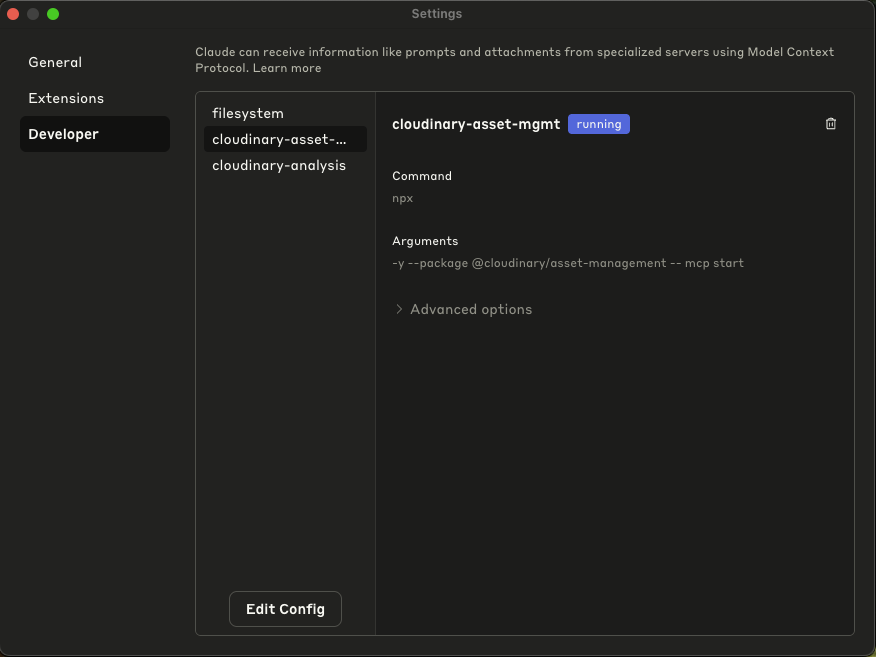The width and height of the screenshot is (876, 657).
Task: Close the Settings window using red button
Action: pyautogui.click(x=13, y=14)
